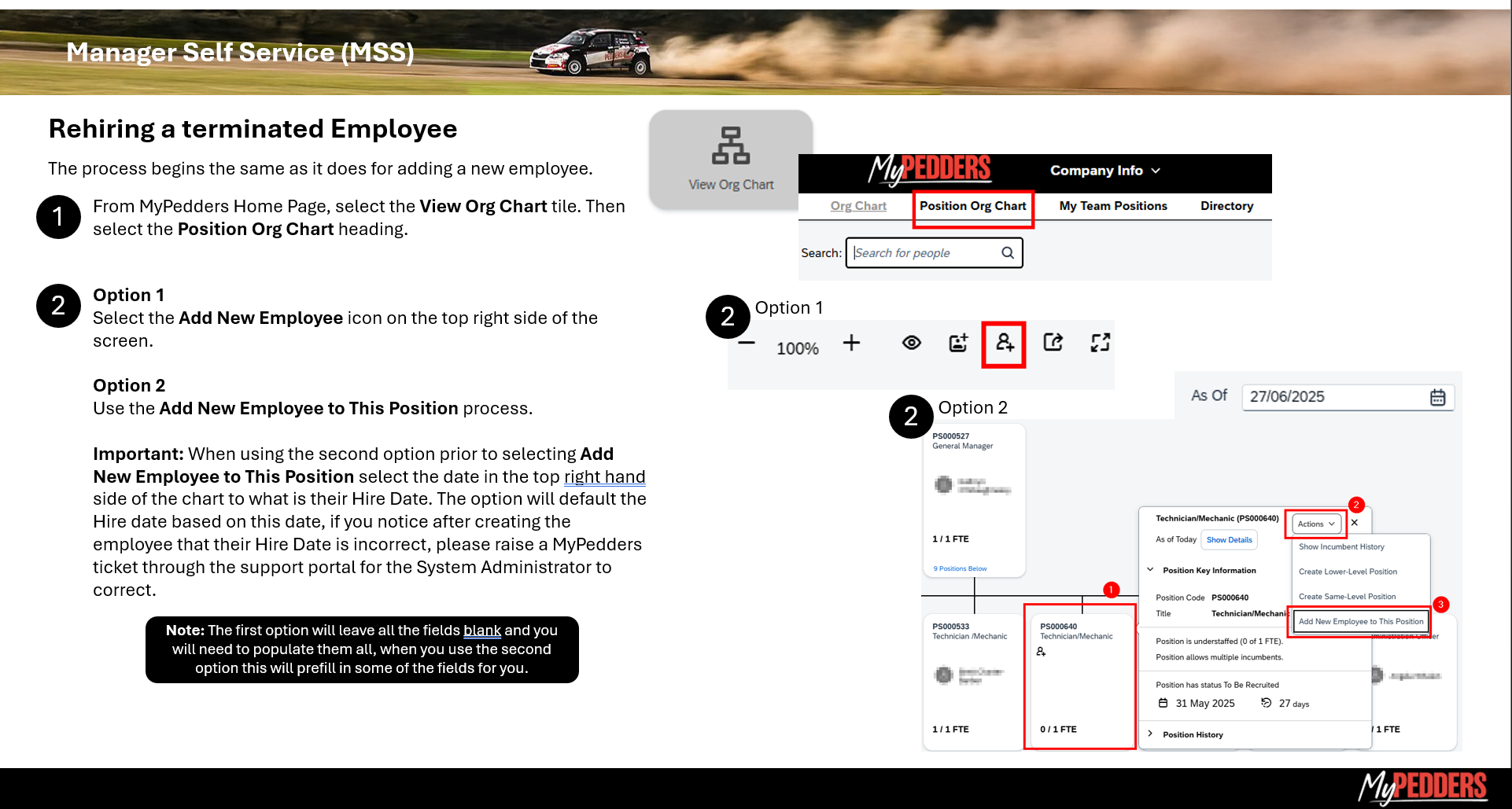The width and height of the screenshot is (1512, 809).
Task: Choose Add New Employee to This Position
Action: point(1361,621)
